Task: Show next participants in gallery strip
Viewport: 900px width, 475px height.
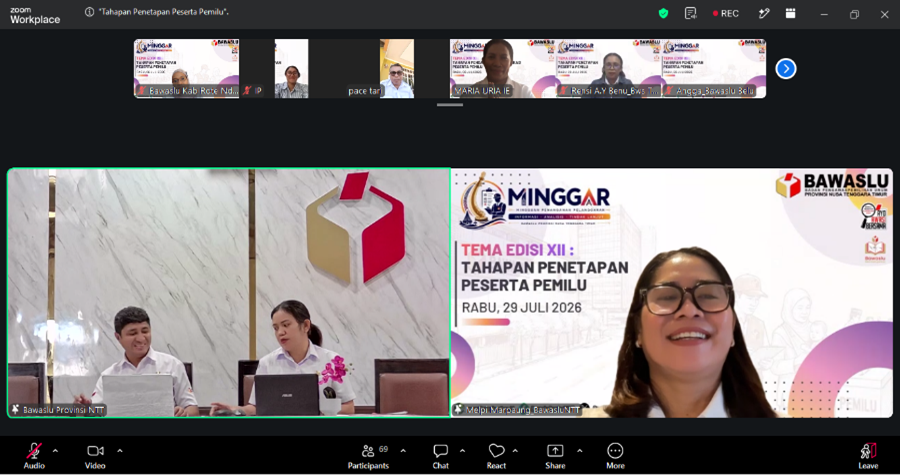Action: coord(786,69)
